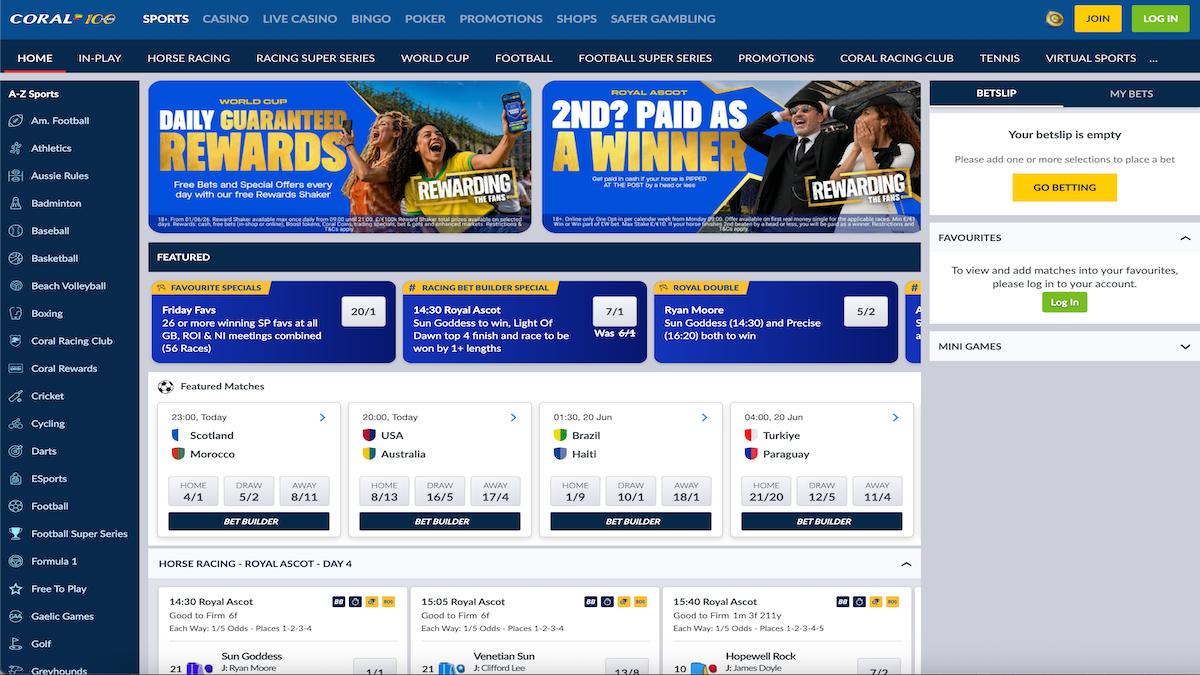The width and height of the screenshot is (1200, 675).
Task: Open Safer Gambling in the top menu
Action: pyautogui.click(x=662, y=18)
